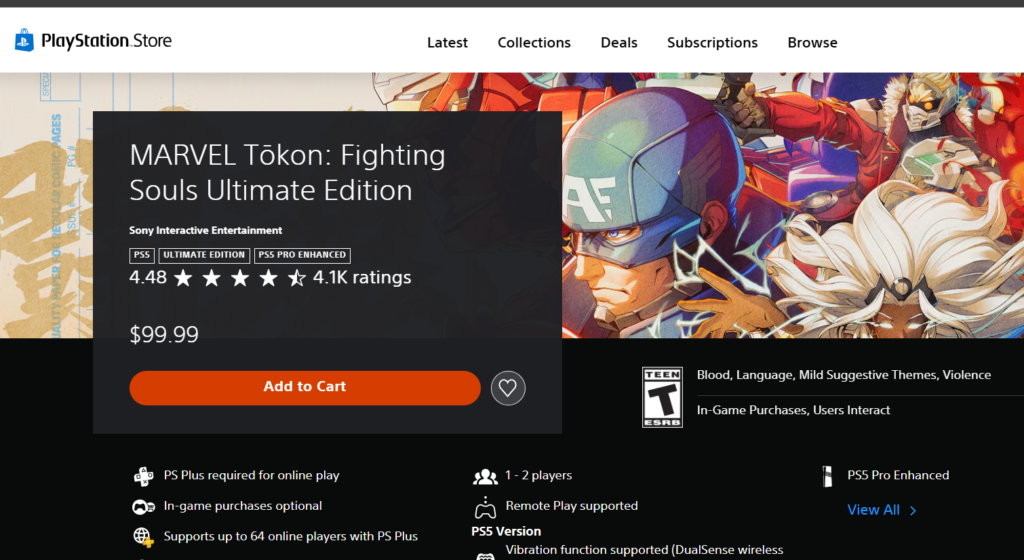Click the PS Plus required icon
Screen dimensions: 1024x560
[x=143, y=476]
